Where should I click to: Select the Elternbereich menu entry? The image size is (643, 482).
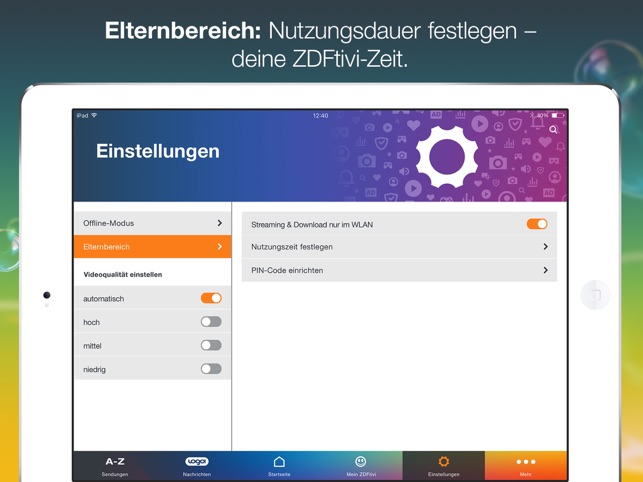153,247
